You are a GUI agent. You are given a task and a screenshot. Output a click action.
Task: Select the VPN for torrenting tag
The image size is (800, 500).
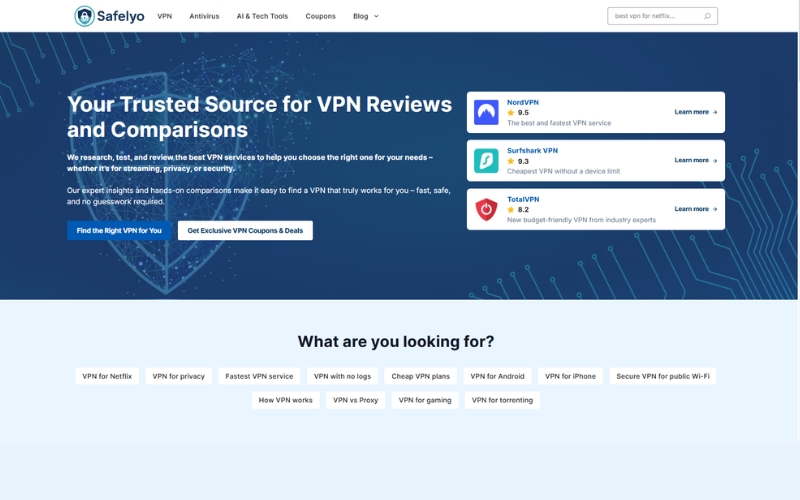(x=502, y=400)
